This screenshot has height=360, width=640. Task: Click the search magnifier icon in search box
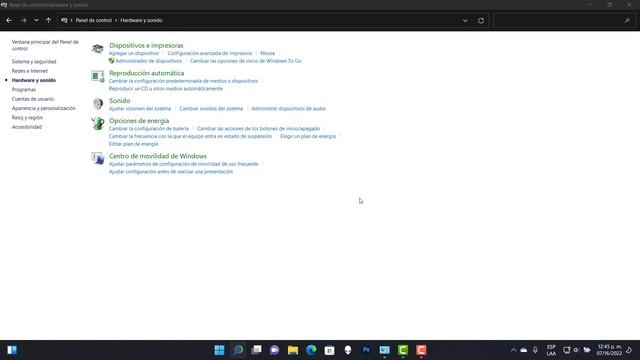click(627, 20)
